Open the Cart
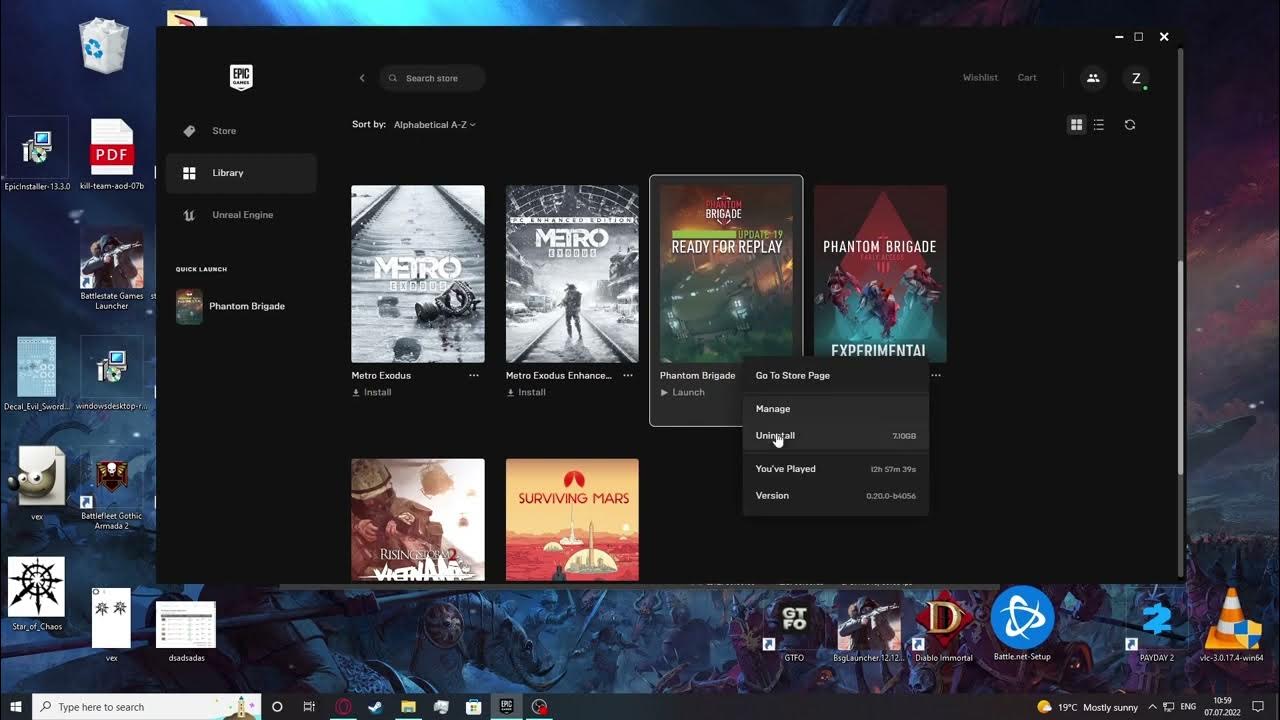This screenshot has height=720, width=1280. pos(1027,78)
